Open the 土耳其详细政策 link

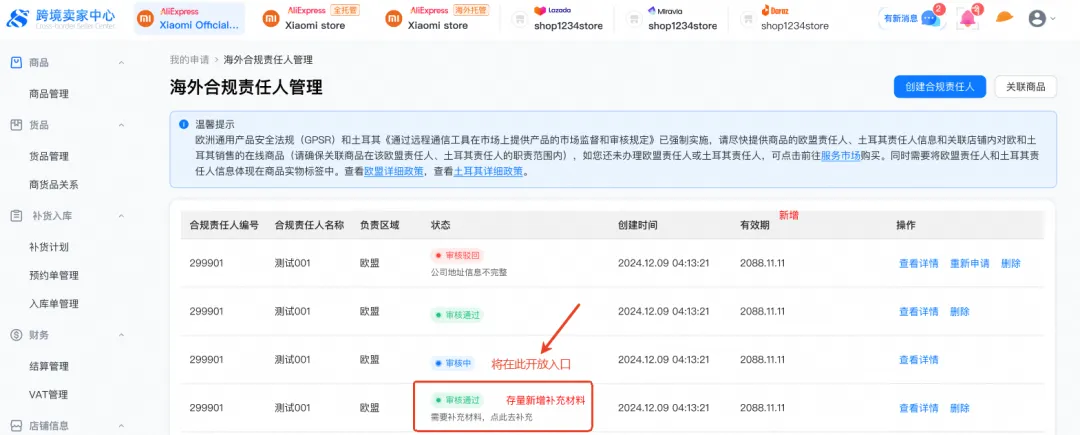click(488, 172)
